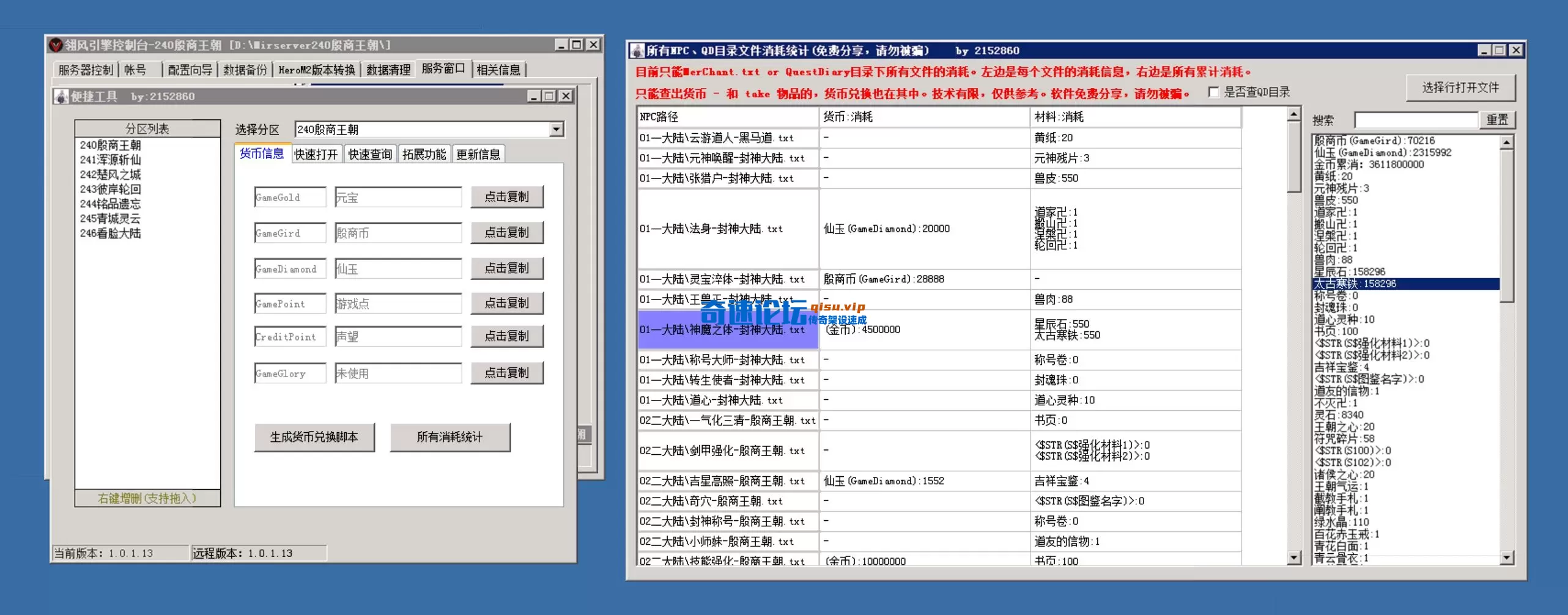The width and height of the screenshot is (1568, 615).
Task: Click the 所有消耗统计 button
Action: click(x=450, y=437)
